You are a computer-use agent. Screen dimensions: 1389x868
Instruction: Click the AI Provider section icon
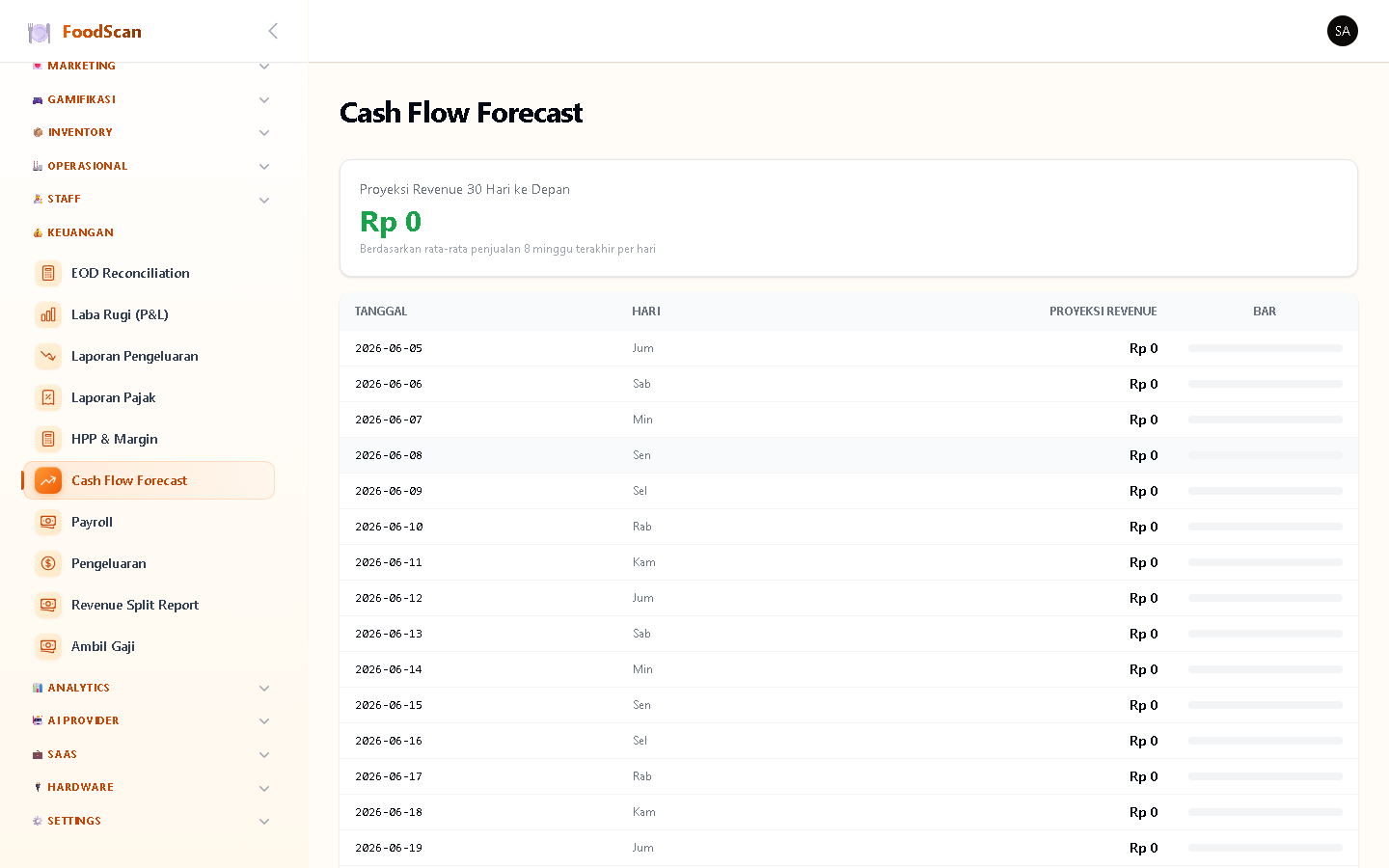tap(38, 720)
